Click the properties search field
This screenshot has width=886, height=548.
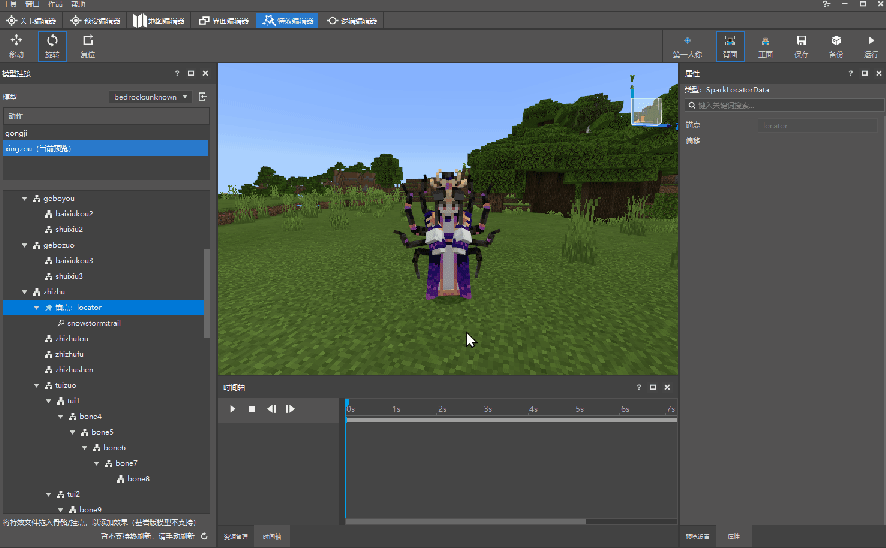pyautogui.click(x=784, y=106)
